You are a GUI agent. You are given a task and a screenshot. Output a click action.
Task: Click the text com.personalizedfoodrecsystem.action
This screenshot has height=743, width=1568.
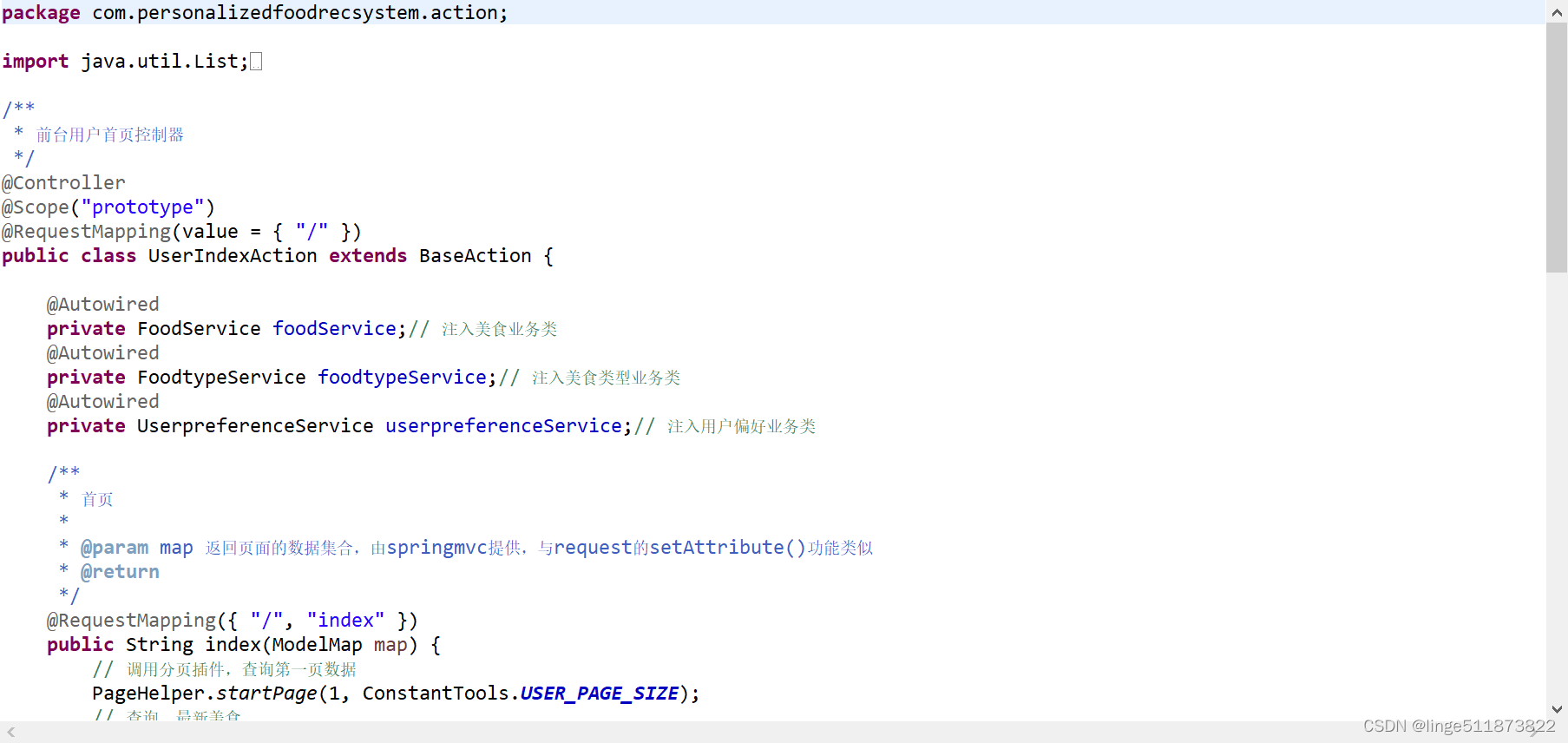(x=295, y=13)
